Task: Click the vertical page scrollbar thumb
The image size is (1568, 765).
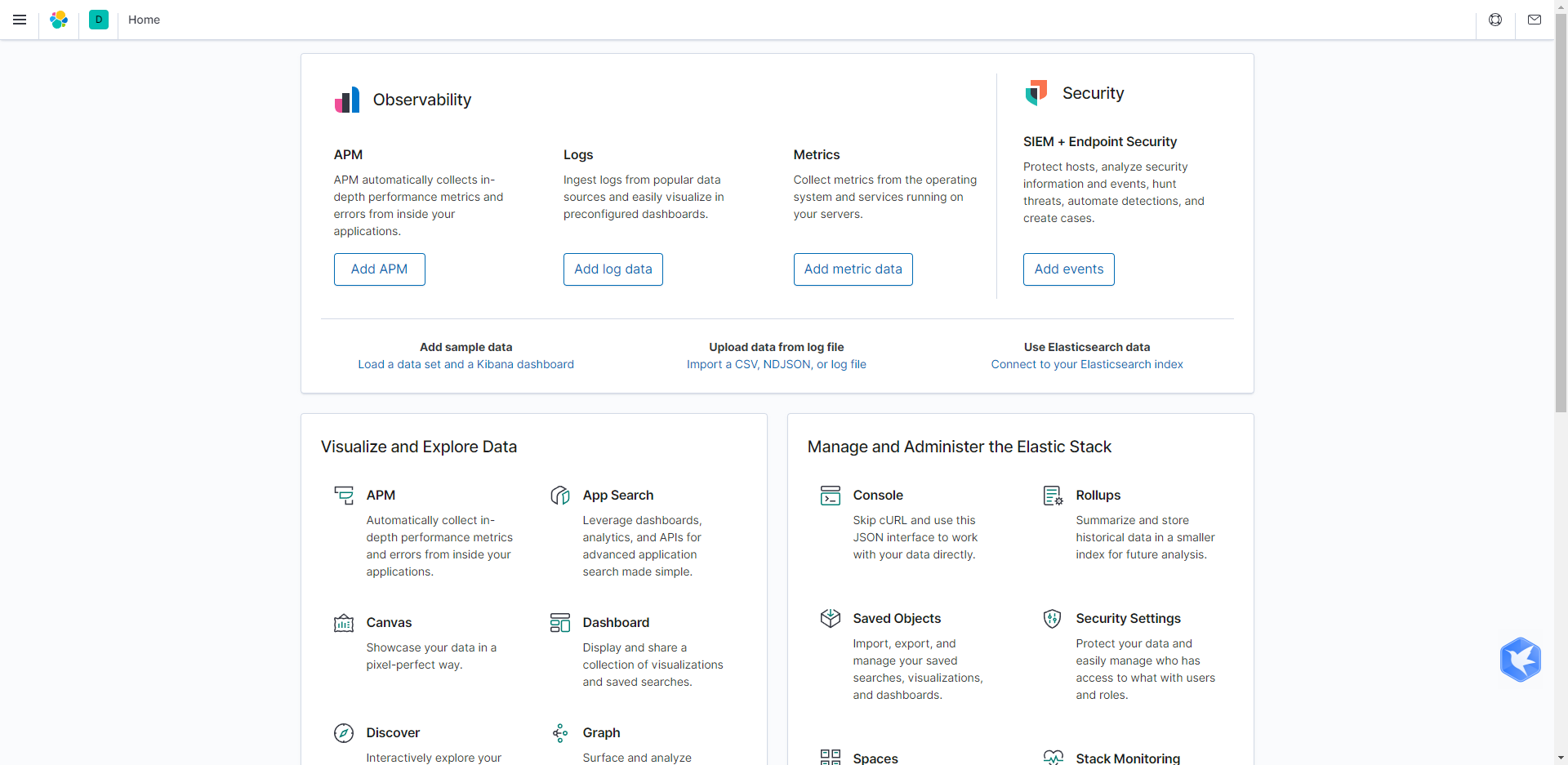Action: [1561, 214]
